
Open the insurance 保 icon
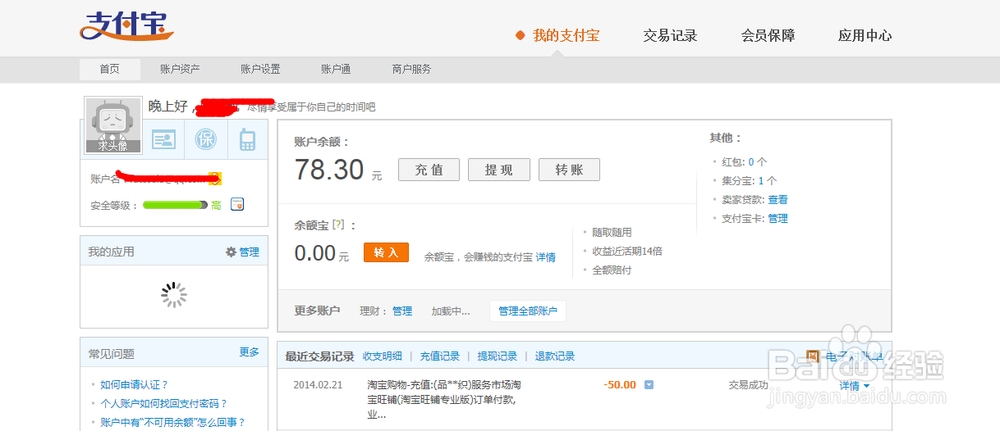tap(205, 140)
